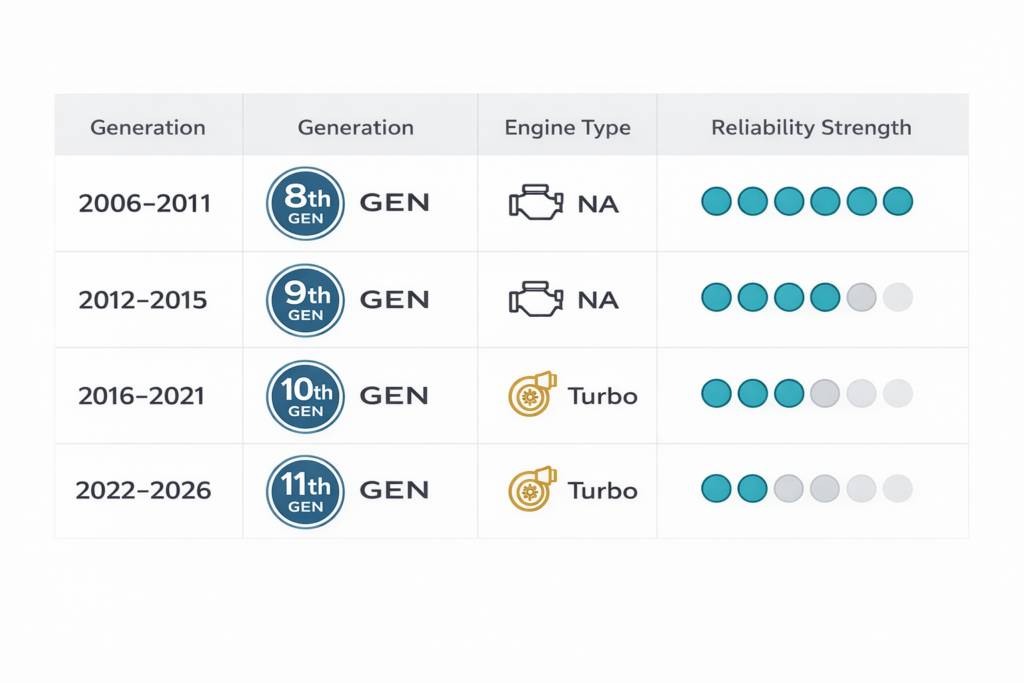This screenshot has width=1024, height=683.
Task: Select the Reliability Strength header
Action: point(811,127)
